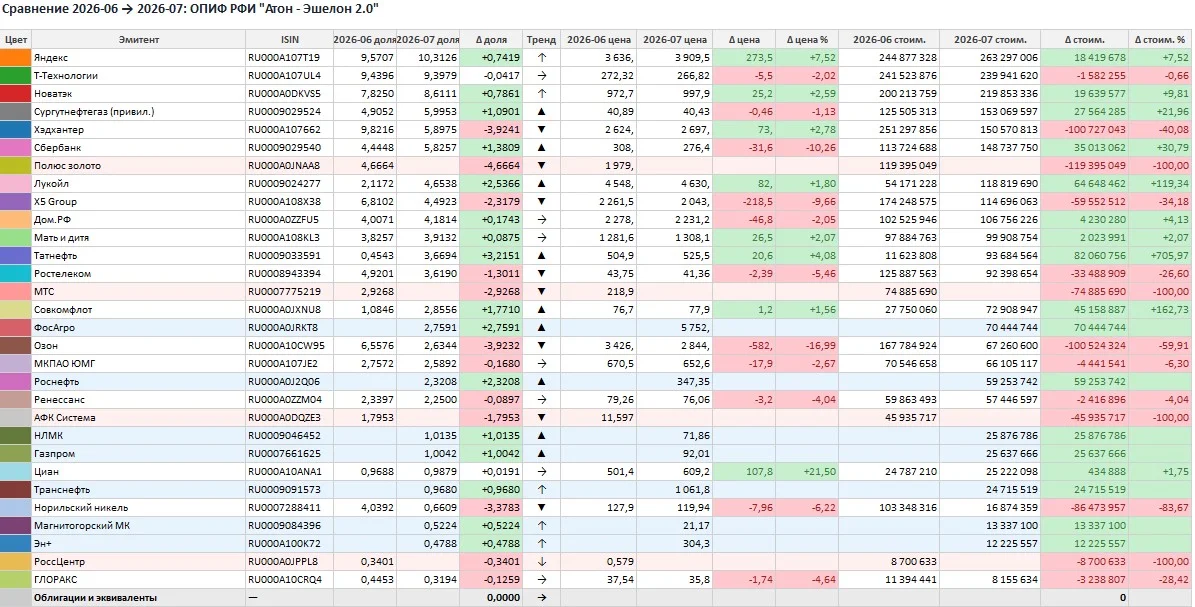Click the 2026-07 цена column header

pos(674,40)
